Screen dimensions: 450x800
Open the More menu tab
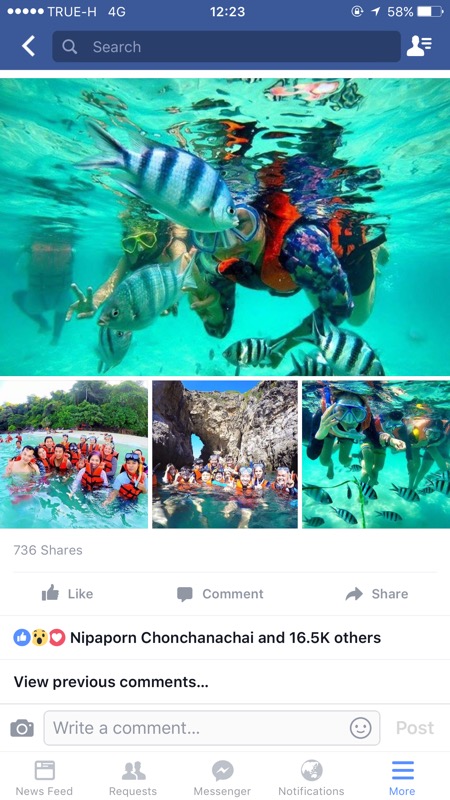coord(402,778)
